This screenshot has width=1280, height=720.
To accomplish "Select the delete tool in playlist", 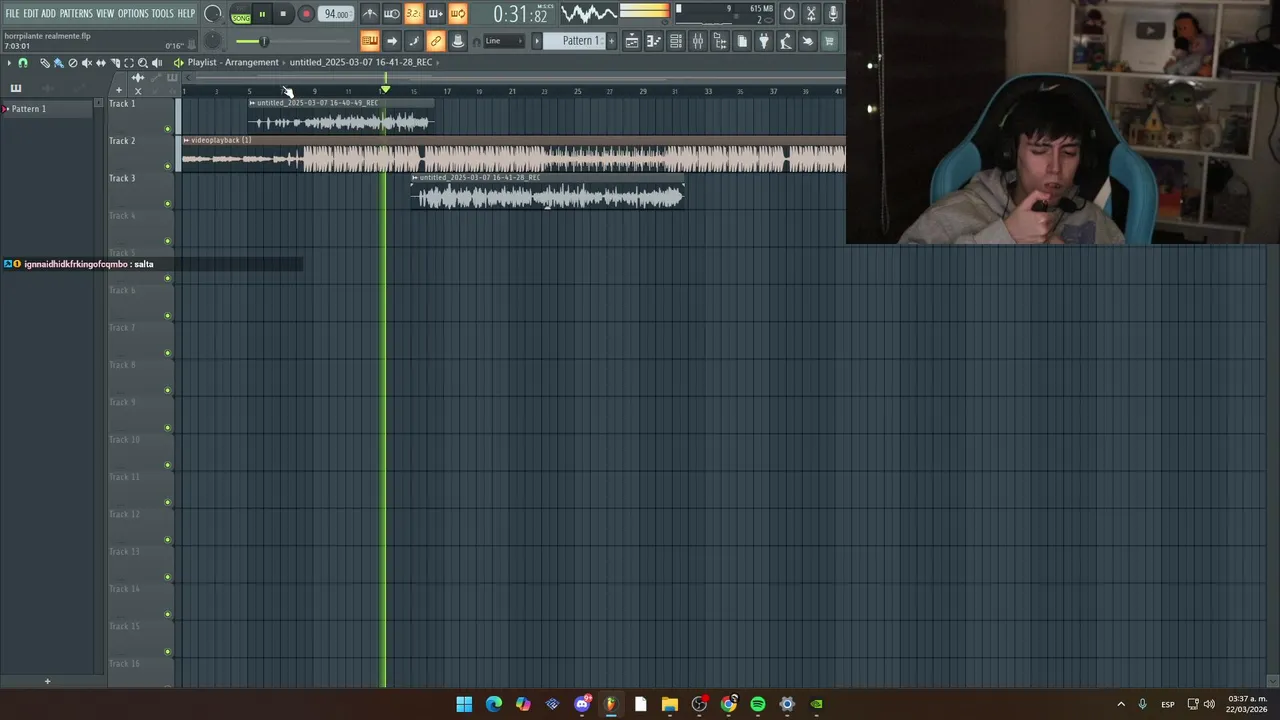I will (73, 63).
